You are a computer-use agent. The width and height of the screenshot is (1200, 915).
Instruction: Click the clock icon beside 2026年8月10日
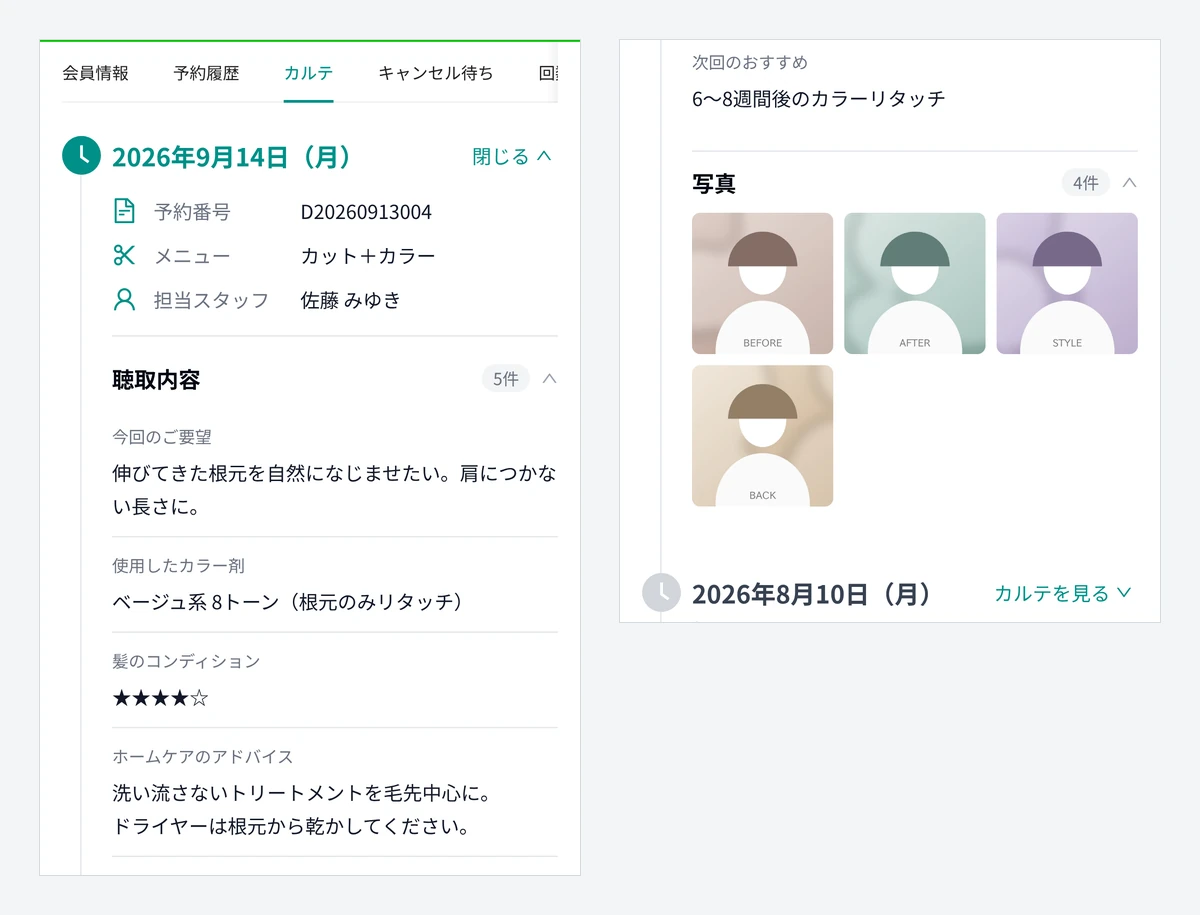(661, 593)
